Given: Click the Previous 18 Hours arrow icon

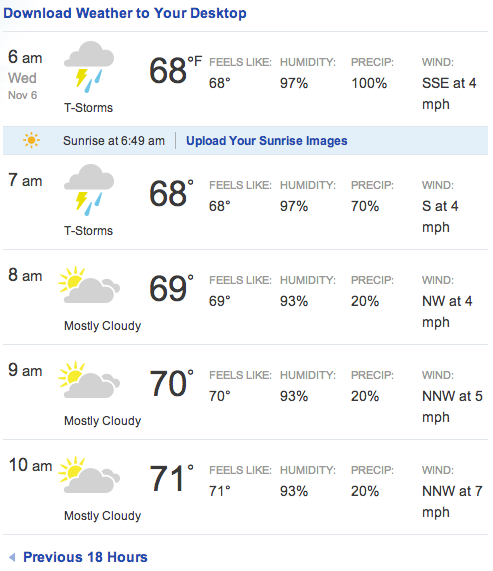Looking at the screenshot, I should [12, 557].
